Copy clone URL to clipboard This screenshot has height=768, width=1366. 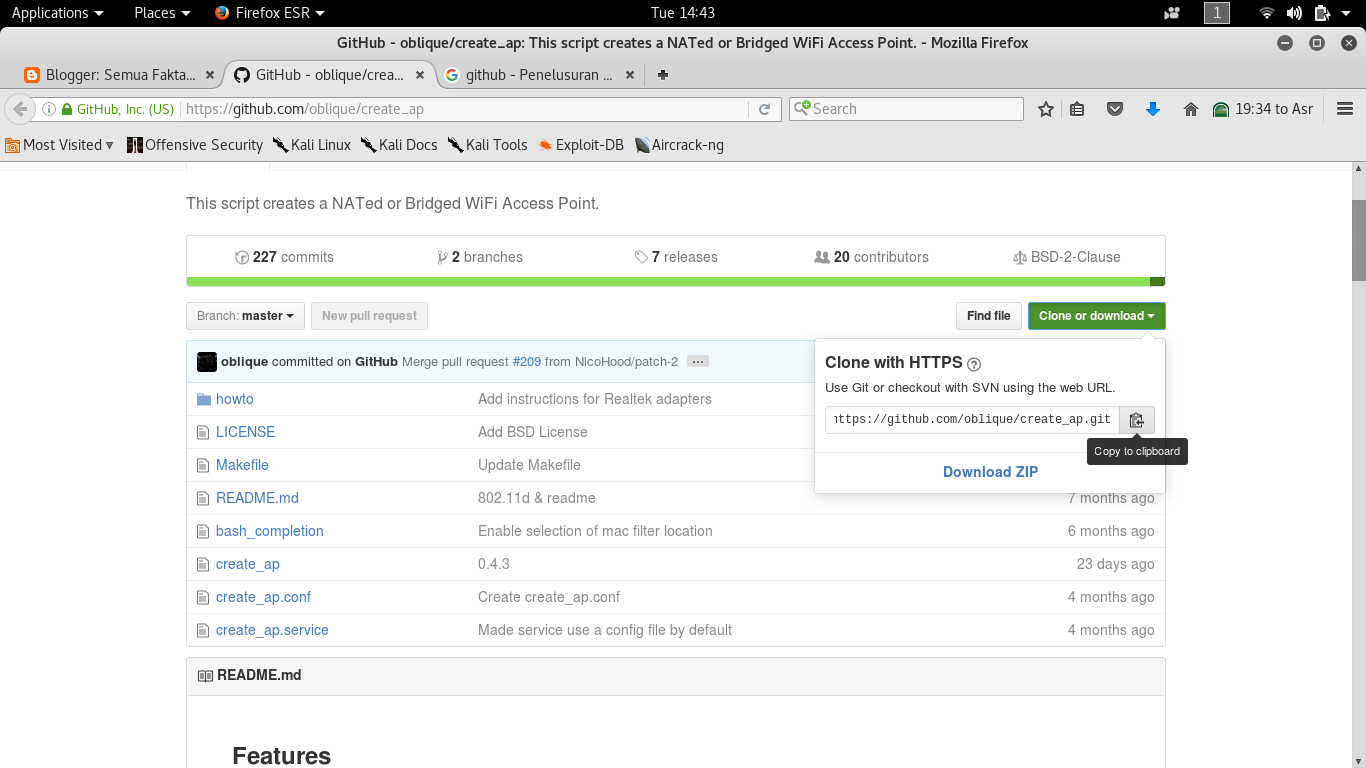pos(1137,420)
